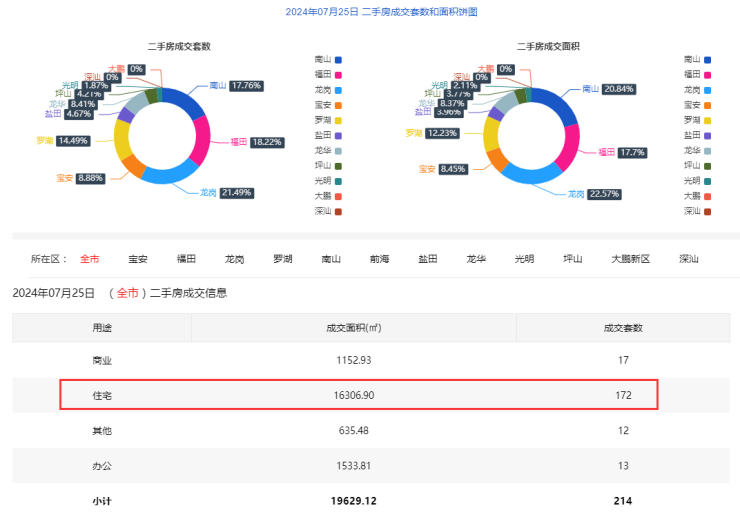Choose the 龙华 district filter tab

(x=476, y=259)
